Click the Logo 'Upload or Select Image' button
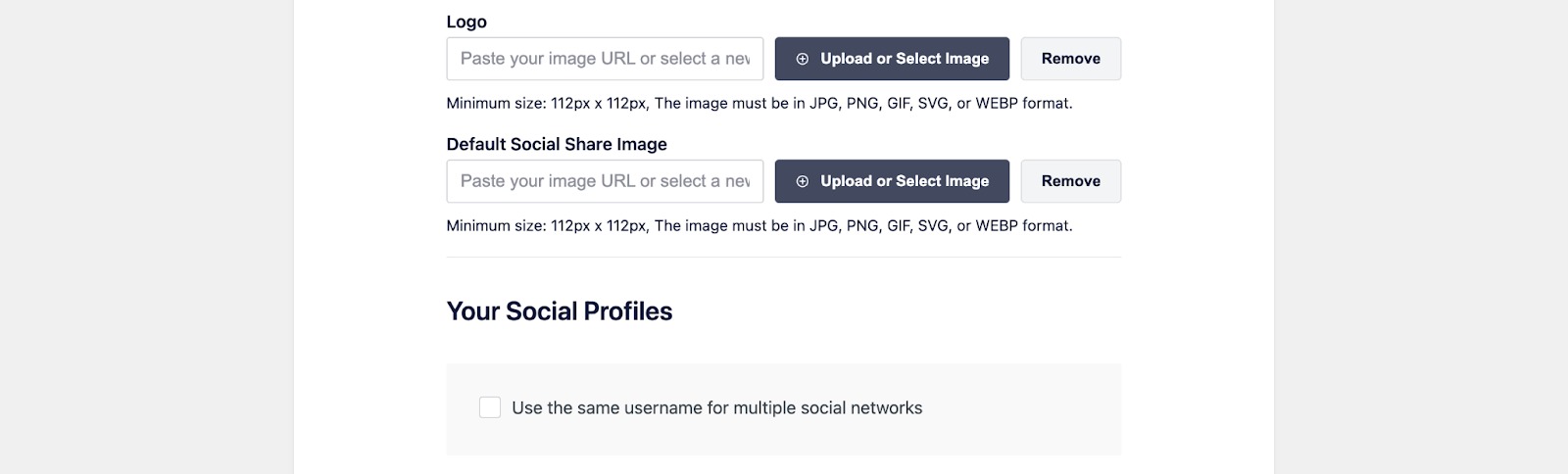1568x474 pixels. [x=892, y=59]
